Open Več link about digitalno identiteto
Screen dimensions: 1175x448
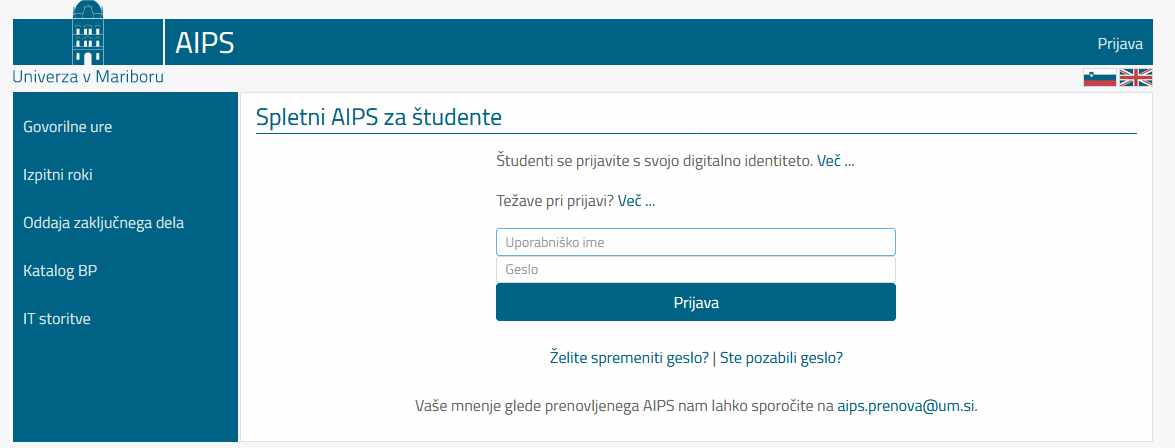pos(836,160)
